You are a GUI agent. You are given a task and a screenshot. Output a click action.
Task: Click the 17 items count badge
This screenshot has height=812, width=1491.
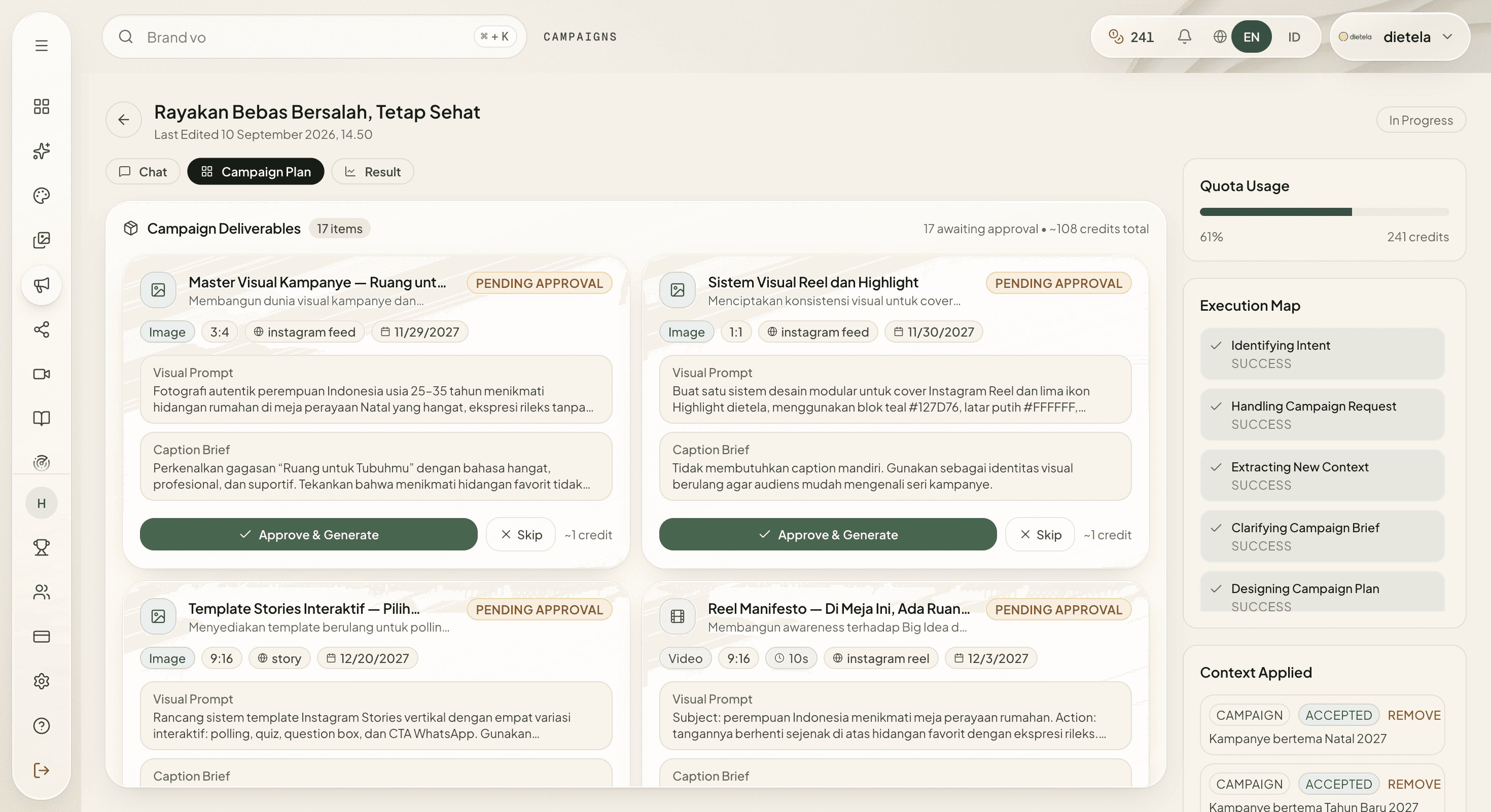pyautogui.click(x=339, y=229)
